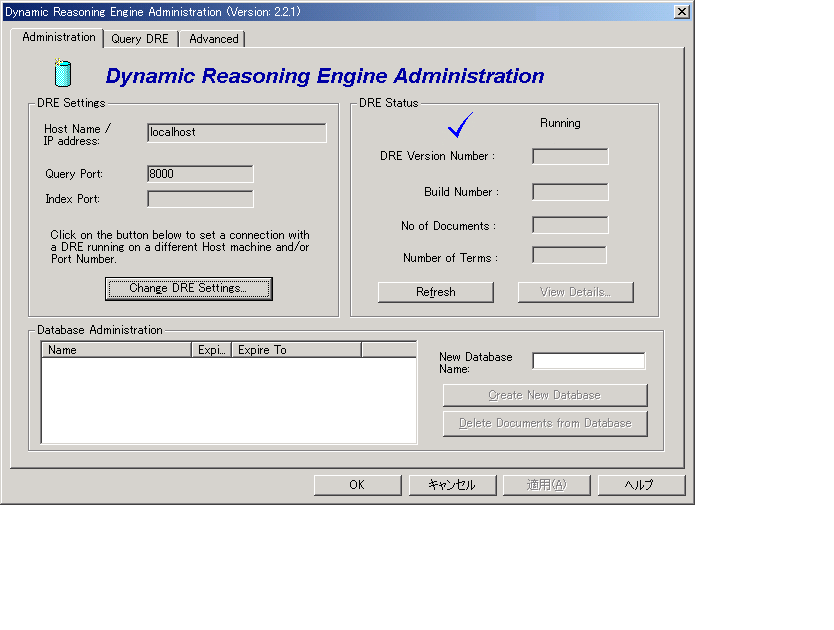
Task: Click the OK button
Action: click(357, 485)
